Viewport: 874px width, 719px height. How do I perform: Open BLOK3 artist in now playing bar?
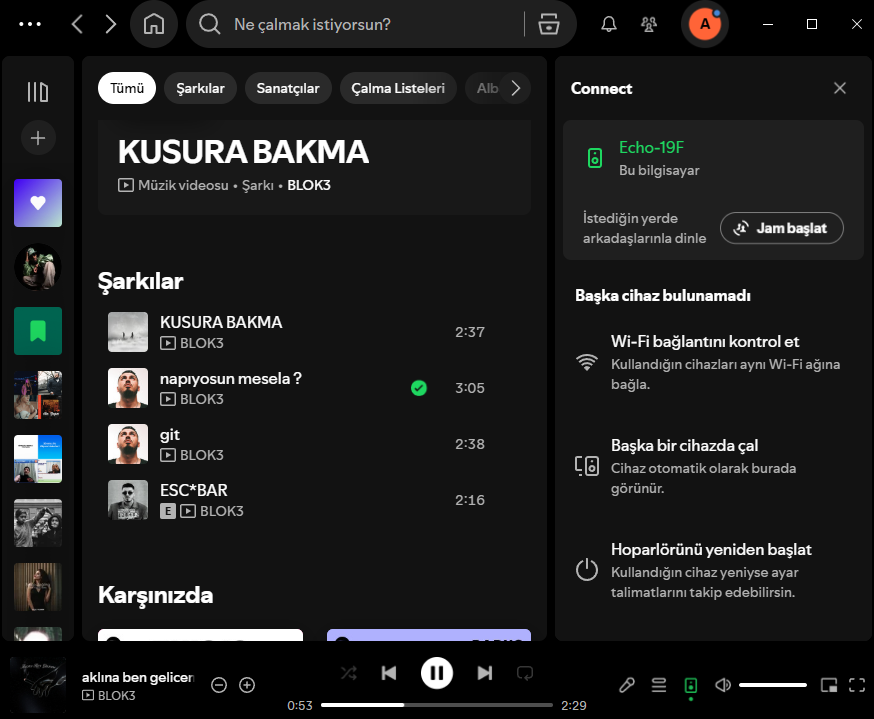coord(116,696)
